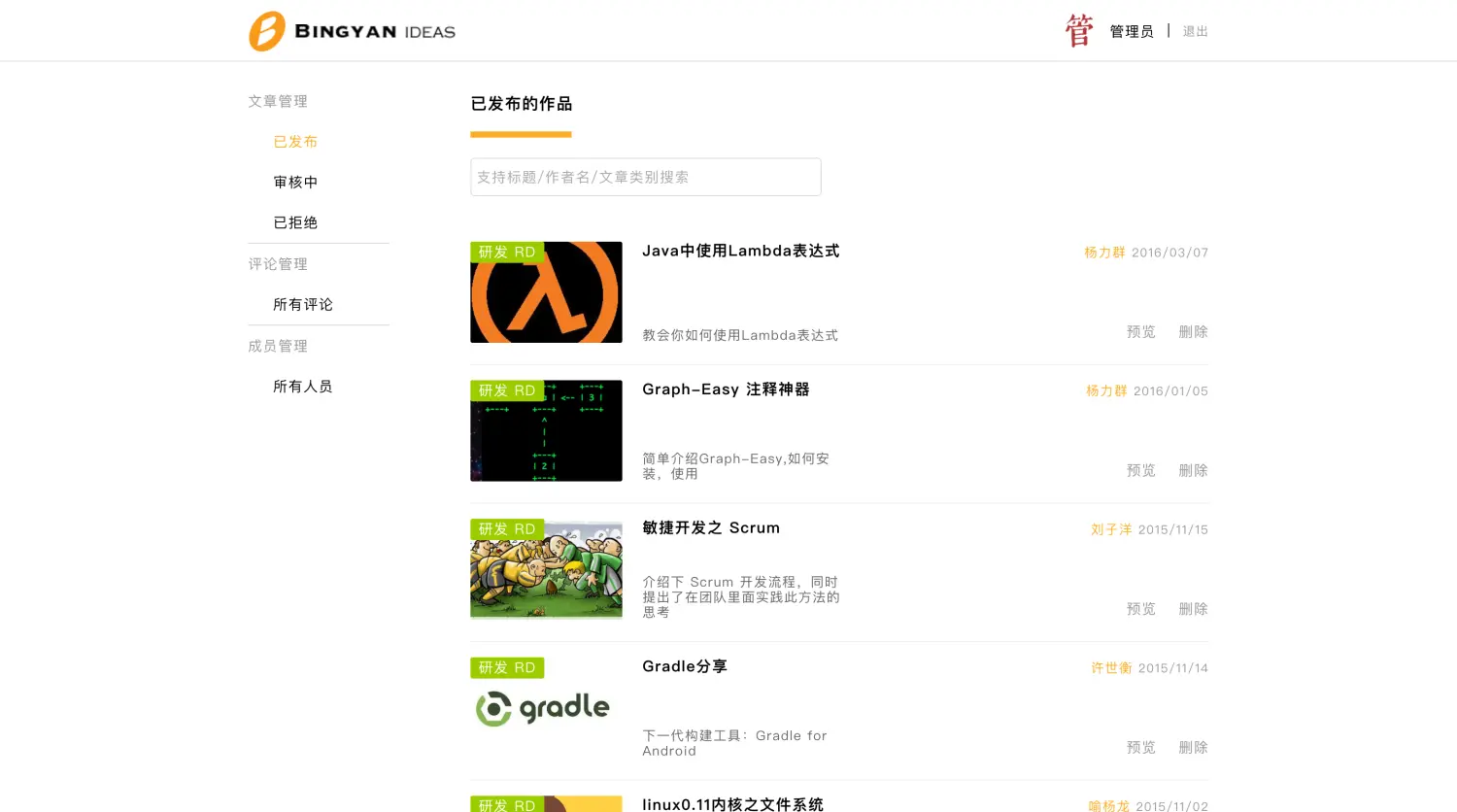
Task: Click 研发 RD tag on Gradle article
Action: (x=507, y=668)
